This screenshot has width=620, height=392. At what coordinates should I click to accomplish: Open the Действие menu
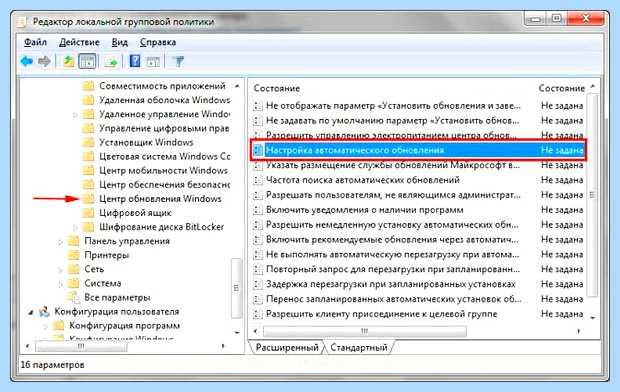tap(79, 42)
